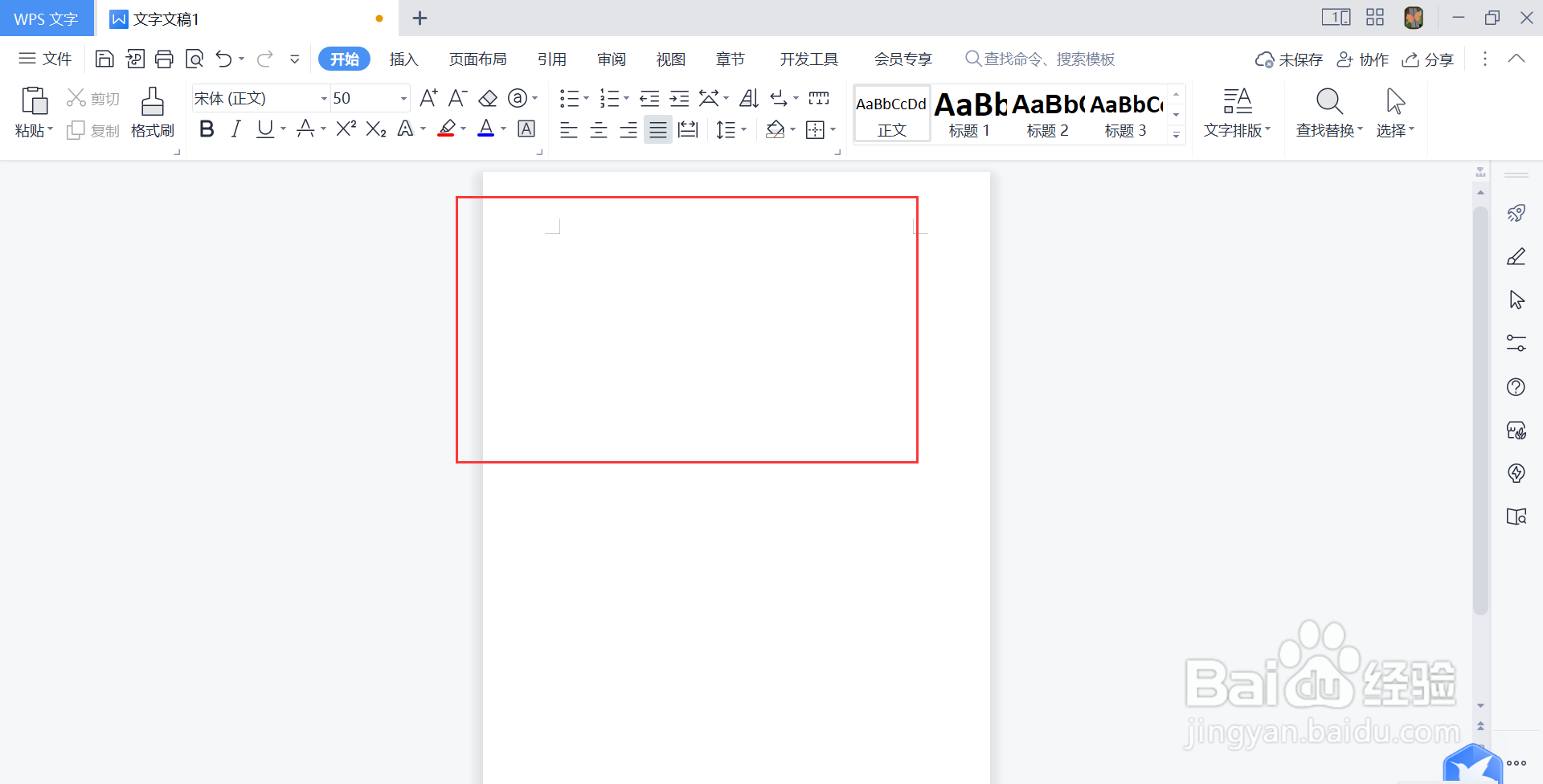1543x784 pixels.
Task: Switch to 插入 tab
Action: coord(404,59)
